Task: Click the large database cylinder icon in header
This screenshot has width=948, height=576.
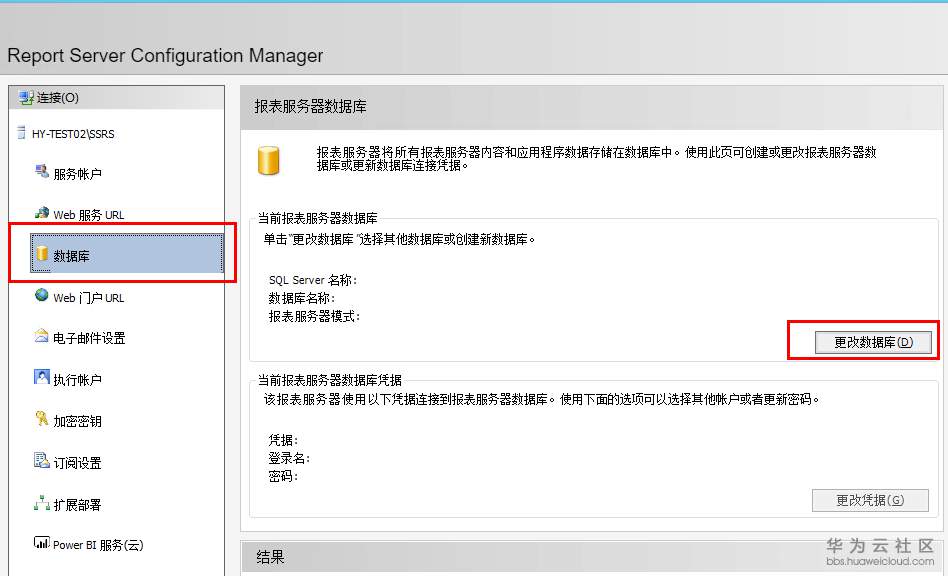Action: pyautogui.click(x=268, y=160)
